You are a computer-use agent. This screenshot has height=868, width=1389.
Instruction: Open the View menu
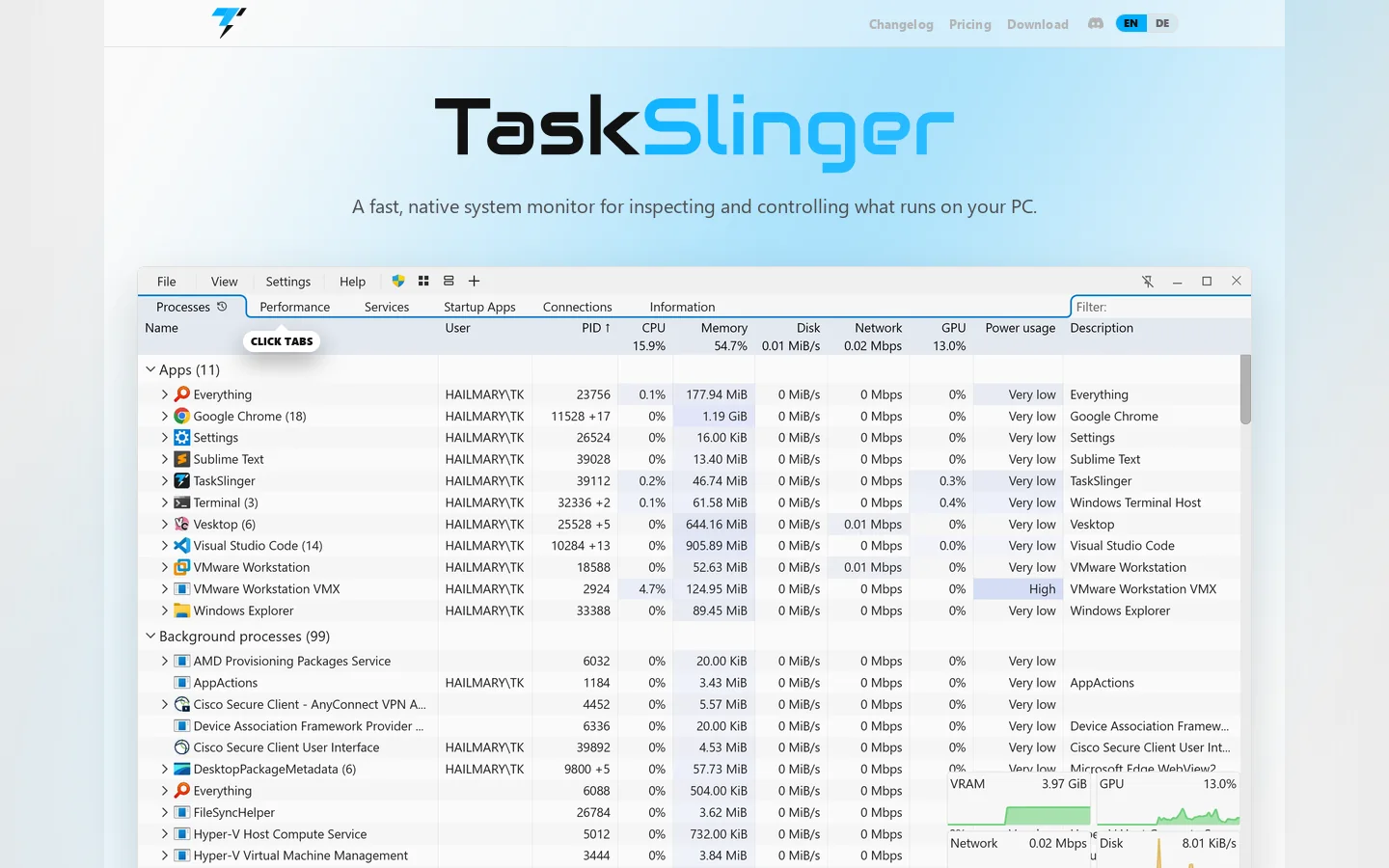pyautogui.click(x=225, y=282)
